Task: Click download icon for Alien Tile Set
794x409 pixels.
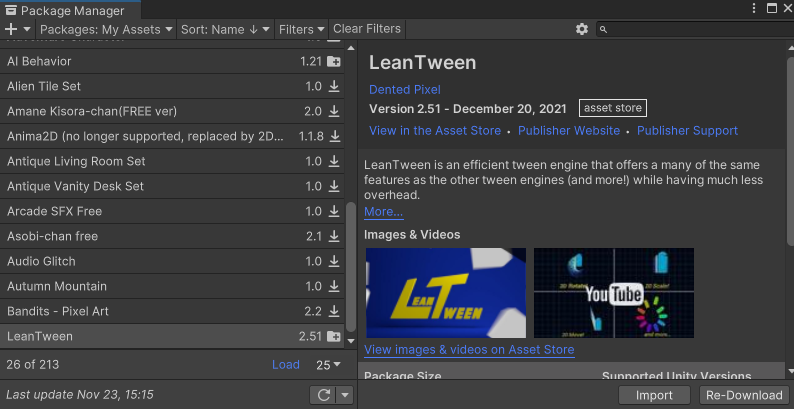Action: tap(334, 87)
